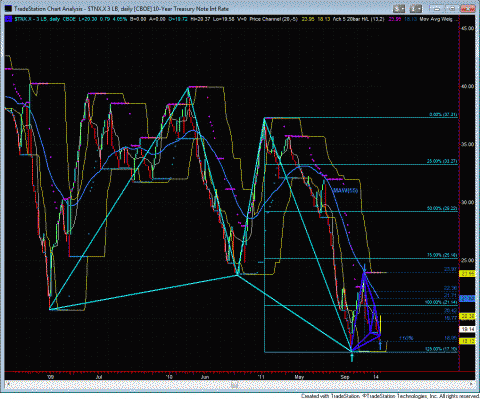Viewport: 480px width, 399px height.
Task: Select the Price Channel (20,-5) indicator label
Action: [x=274, y=19]
